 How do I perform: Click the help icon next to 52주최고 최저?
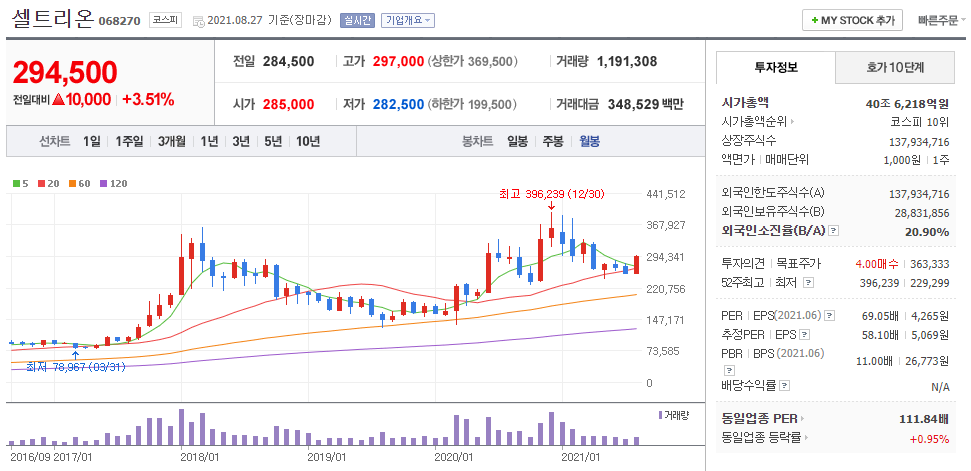coord(808,283)
